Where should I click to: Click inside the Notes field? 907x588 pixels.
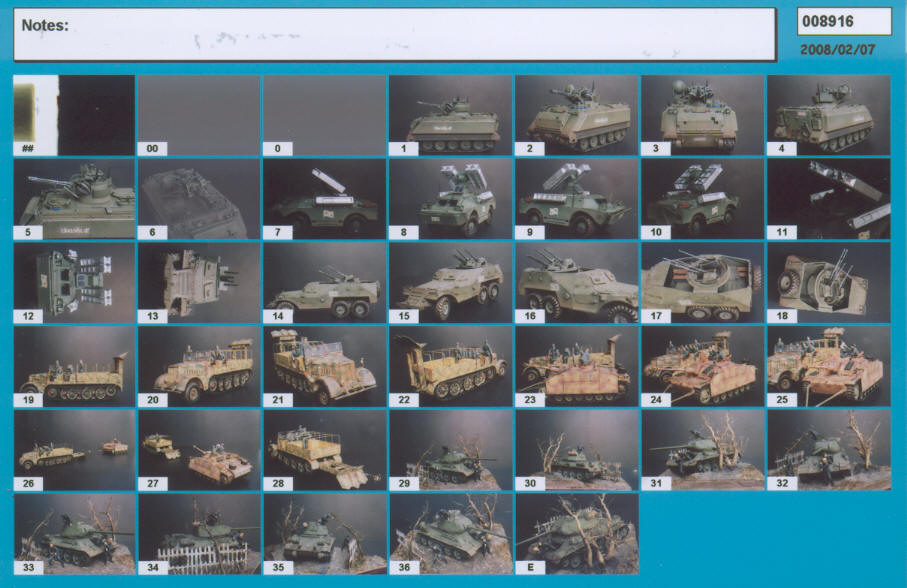[x=394, y=34]
